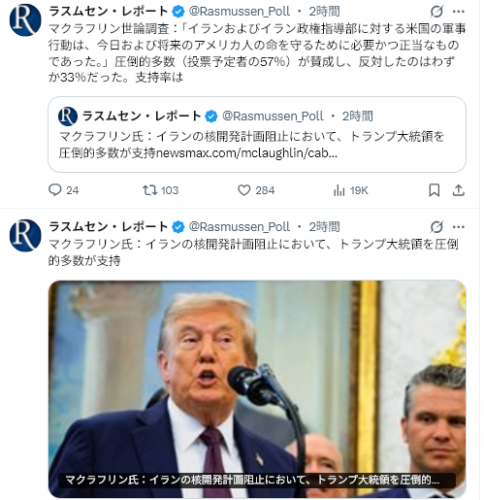The height and width of the screenshot is (500, 484).
Task: Click the ラスムセン・レポート name in quoted post
Action: [141, 116]
